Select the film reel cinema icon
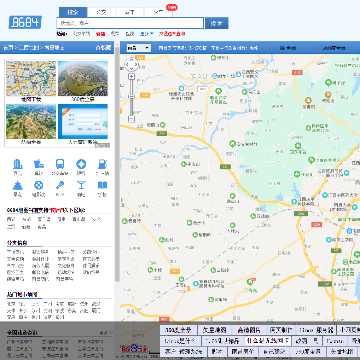The image size is (360, 360). point(39,185)
